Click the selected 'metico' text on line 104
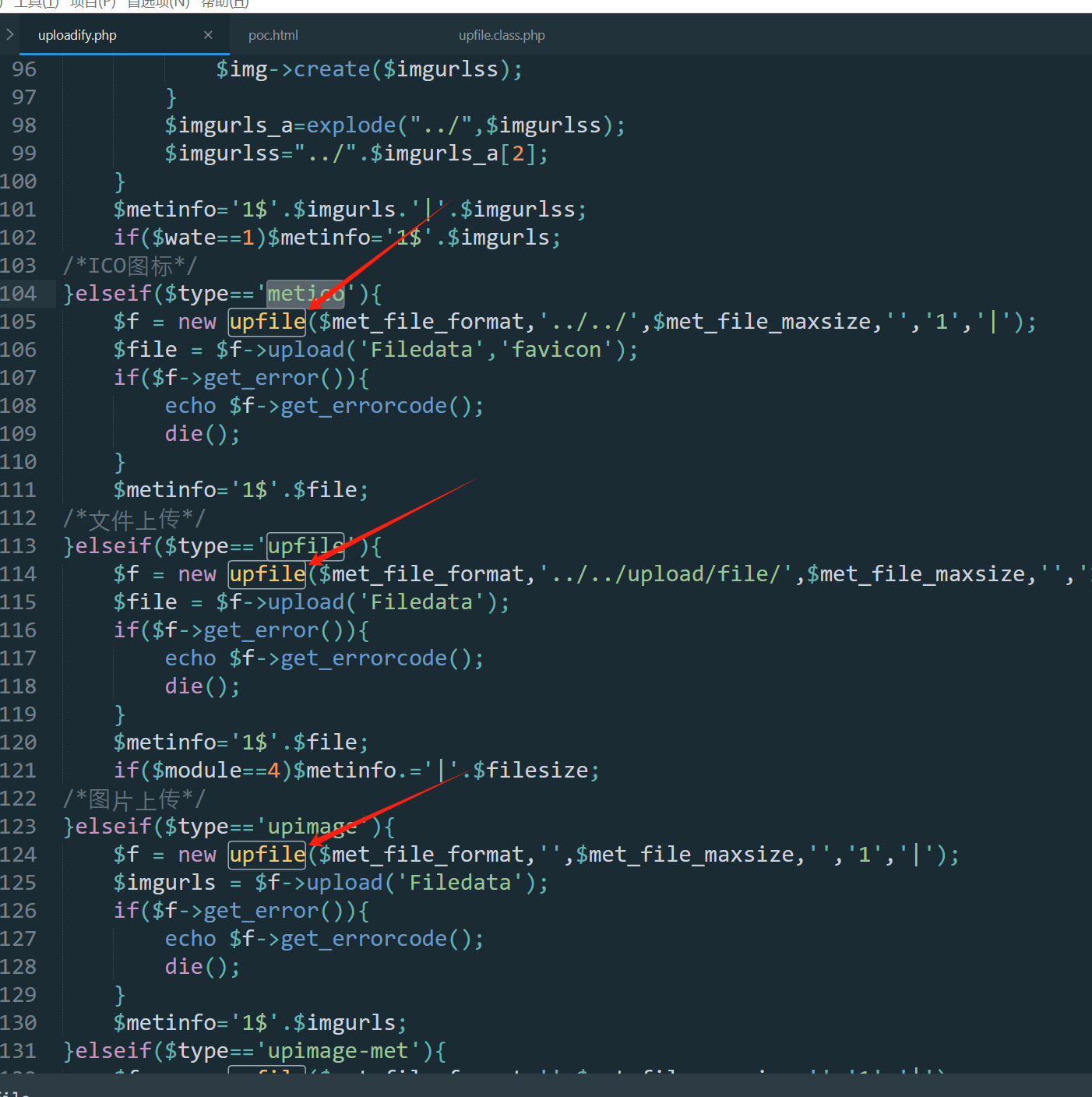This screenshot has width=1092, height=1097. [x=305, y=294]
